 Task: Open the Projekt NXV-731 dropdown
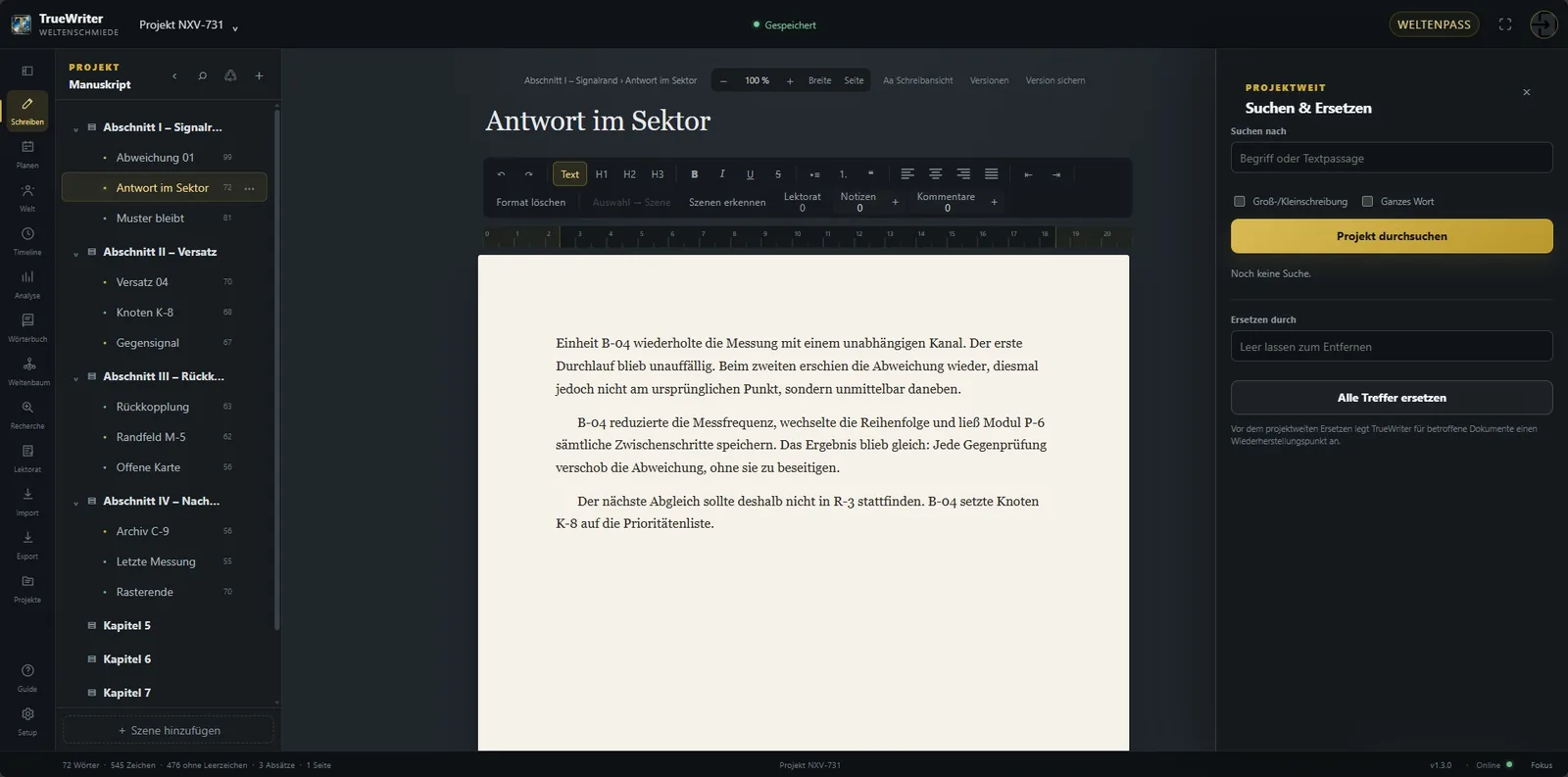[188, 25]
